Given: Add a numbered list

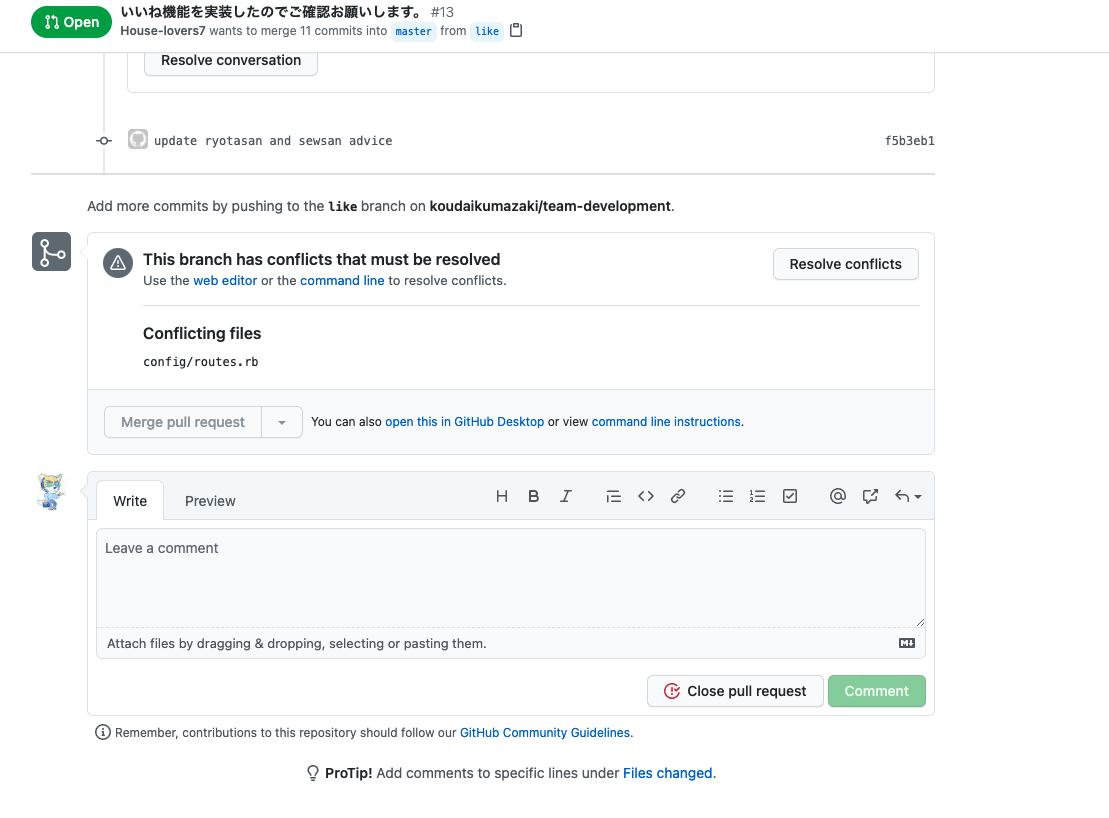Looking at the screenshot, I should coord(757,496).
